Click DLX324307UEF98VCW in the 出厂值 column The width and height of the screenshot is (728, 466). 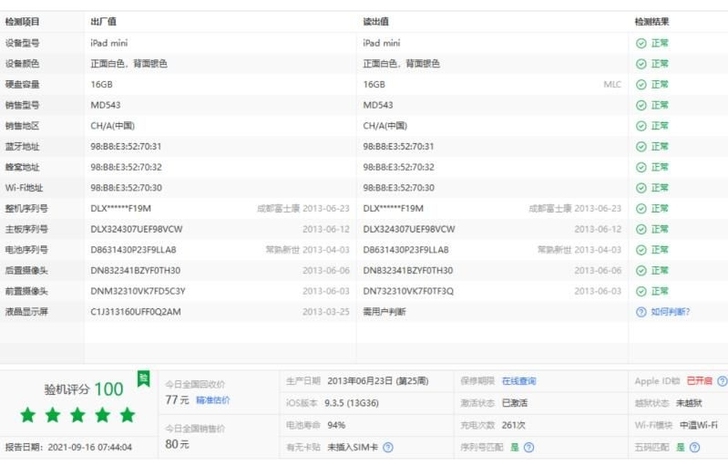pos(136,229)
